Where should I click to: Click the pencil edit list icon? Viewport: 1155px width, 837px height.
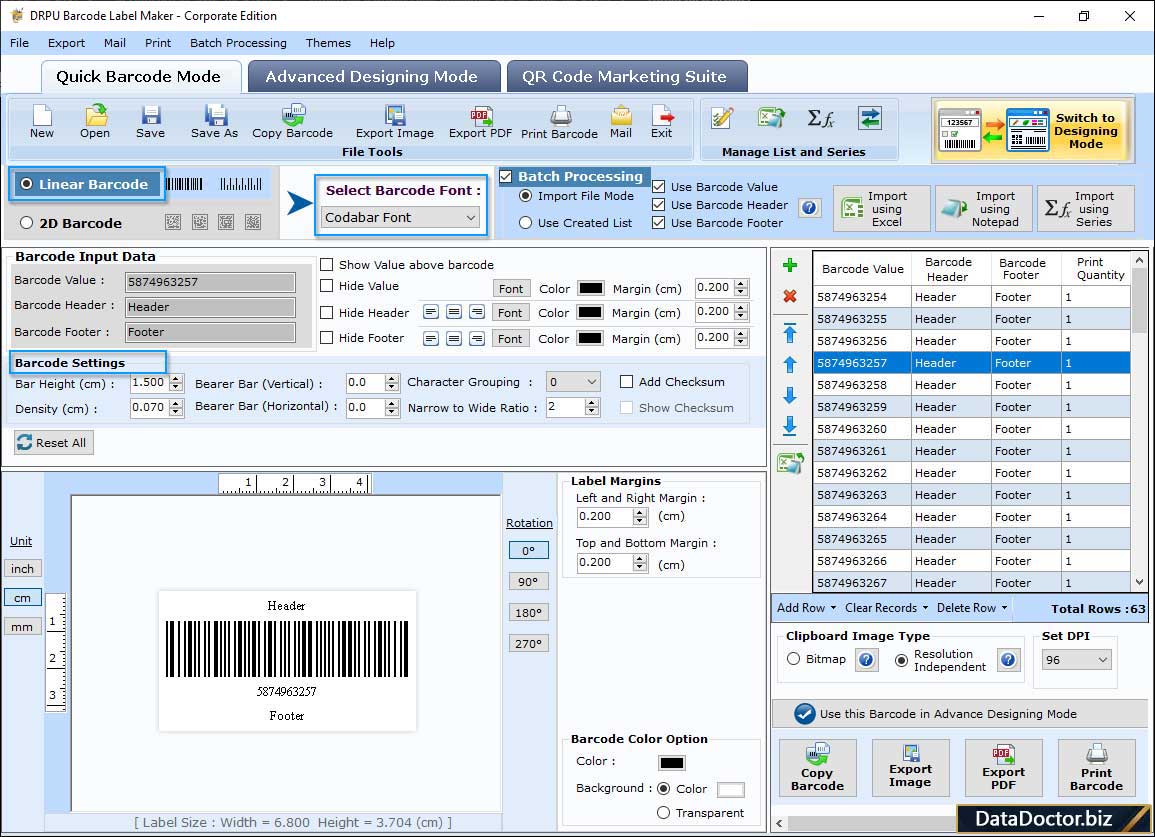[721, 118]
